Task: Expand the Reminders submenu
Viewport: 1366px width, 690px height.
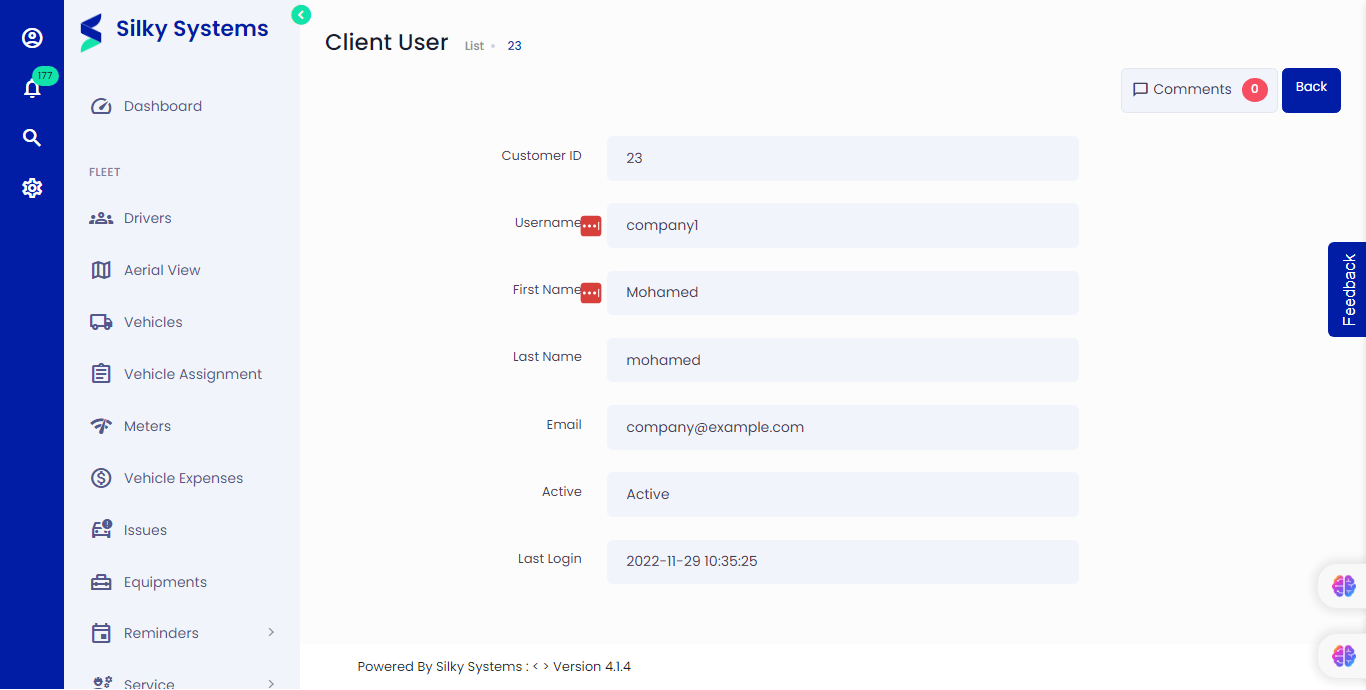Action: (162, 632)
